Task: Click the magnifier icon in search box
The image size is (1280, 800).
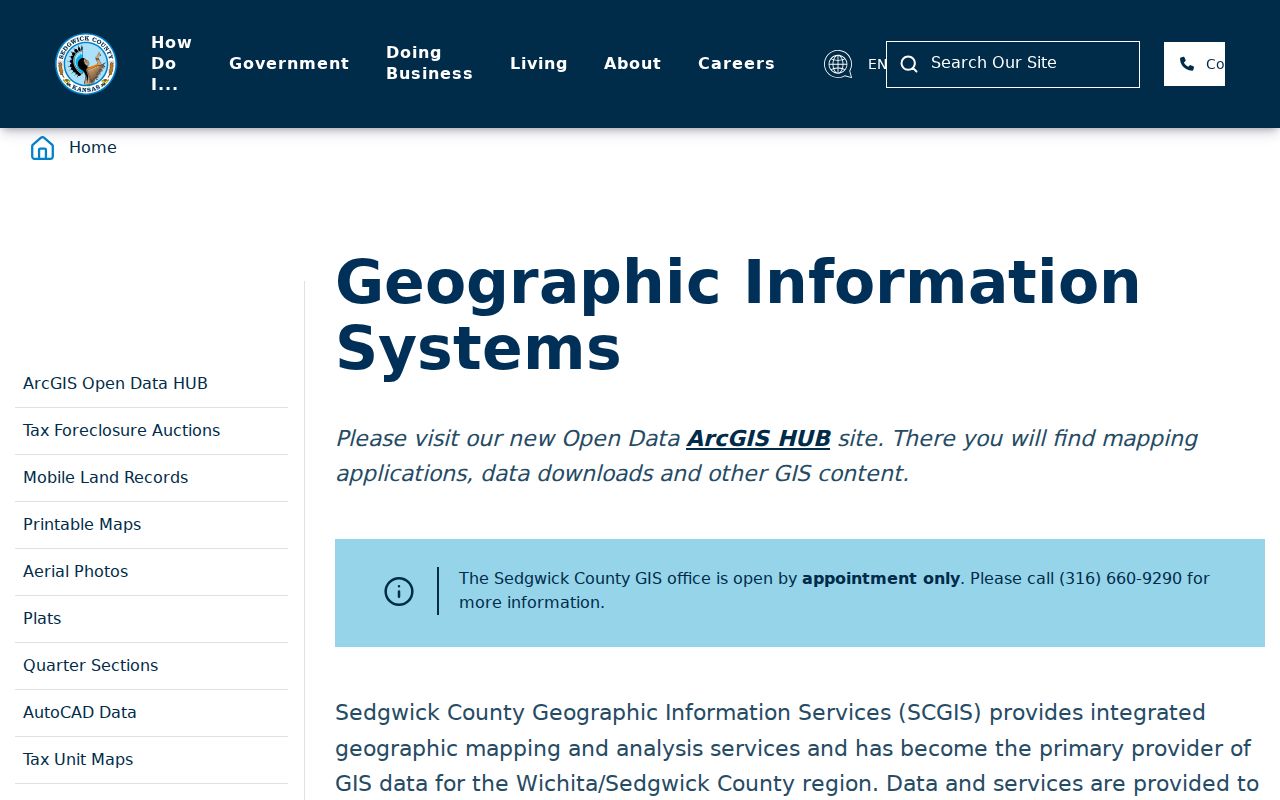Action: coord(909,64)
